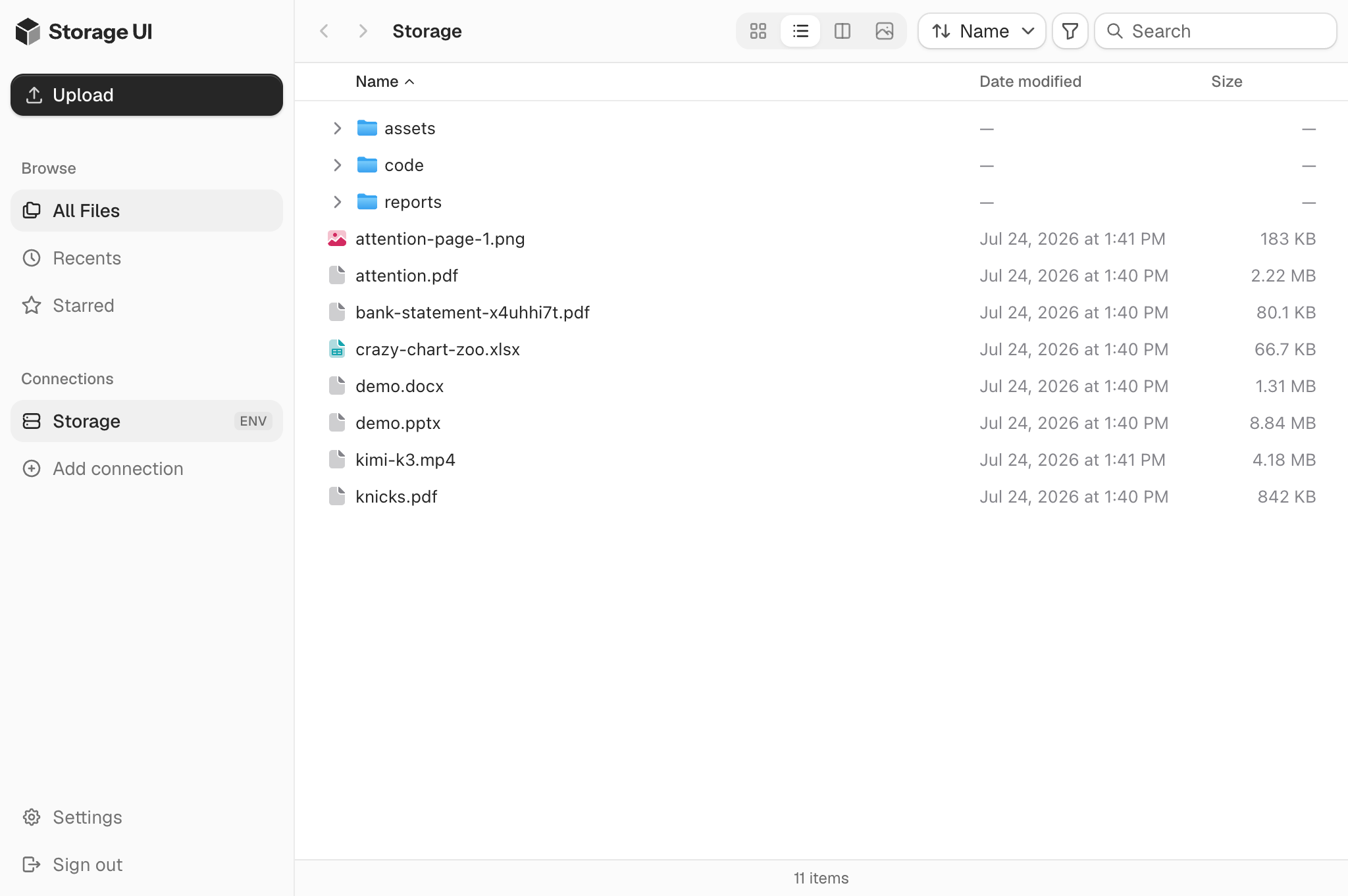Select the knicks.pdf file name
Image resolution: width=1348 pixels, height=896 pixels.
396,497
